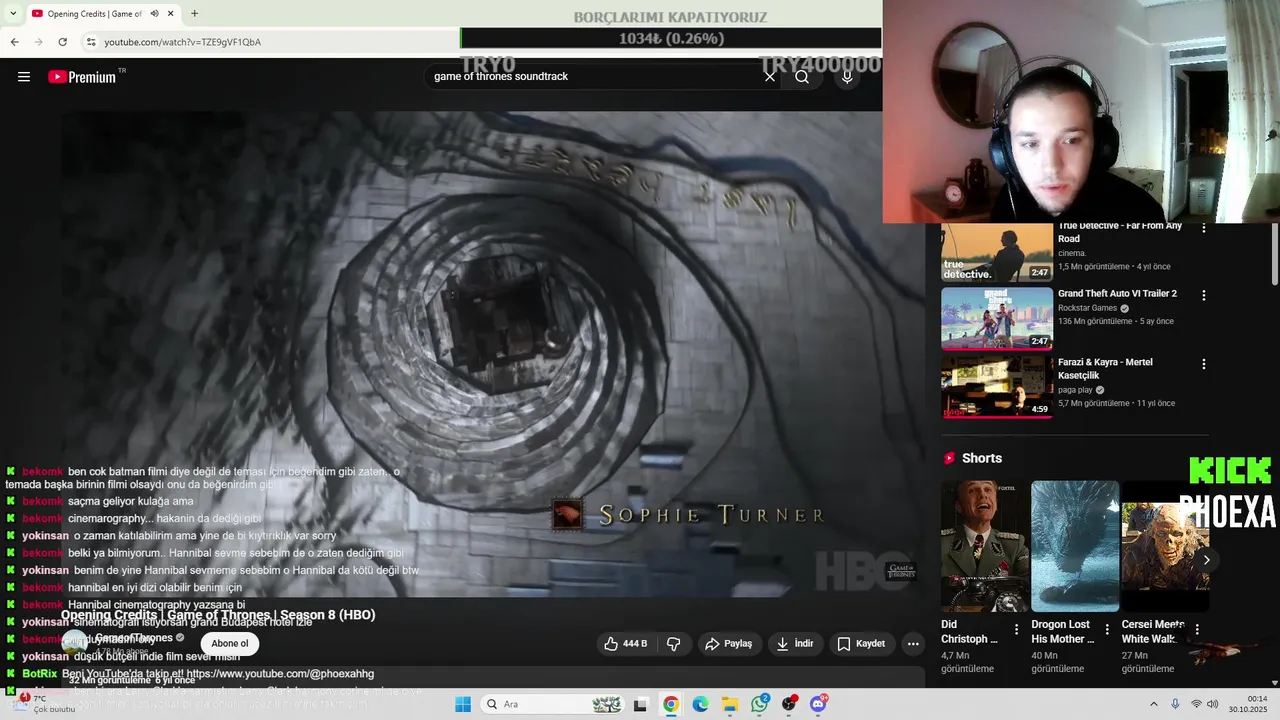1280x720 pixels.
Task: Open Task View from taskbar
Action: pos(641,704)
